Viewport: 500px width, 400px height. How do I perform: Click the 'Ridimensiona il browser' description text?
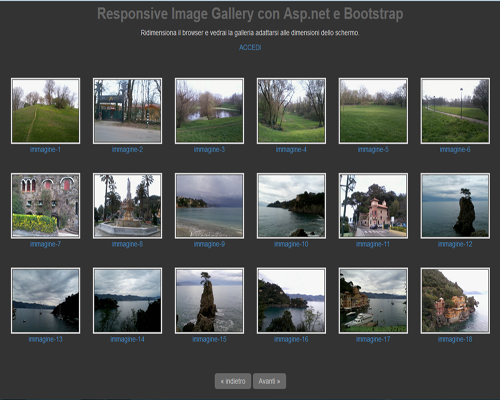pyautogui.click(x=250, y=33)
